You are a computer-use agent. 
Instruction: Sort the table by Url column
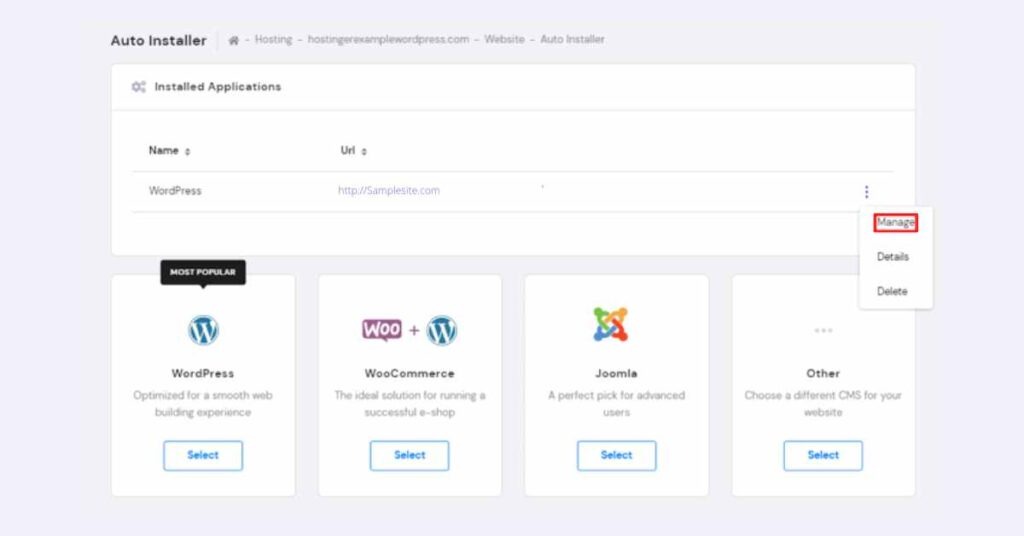353,151
